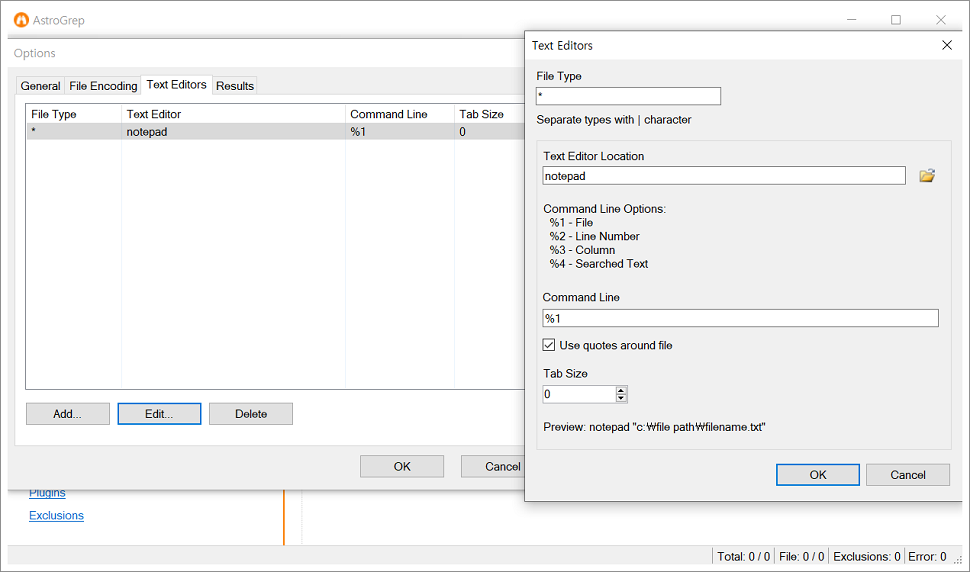Select the 'notepad' row in editor list

click(x=275, y=131)
